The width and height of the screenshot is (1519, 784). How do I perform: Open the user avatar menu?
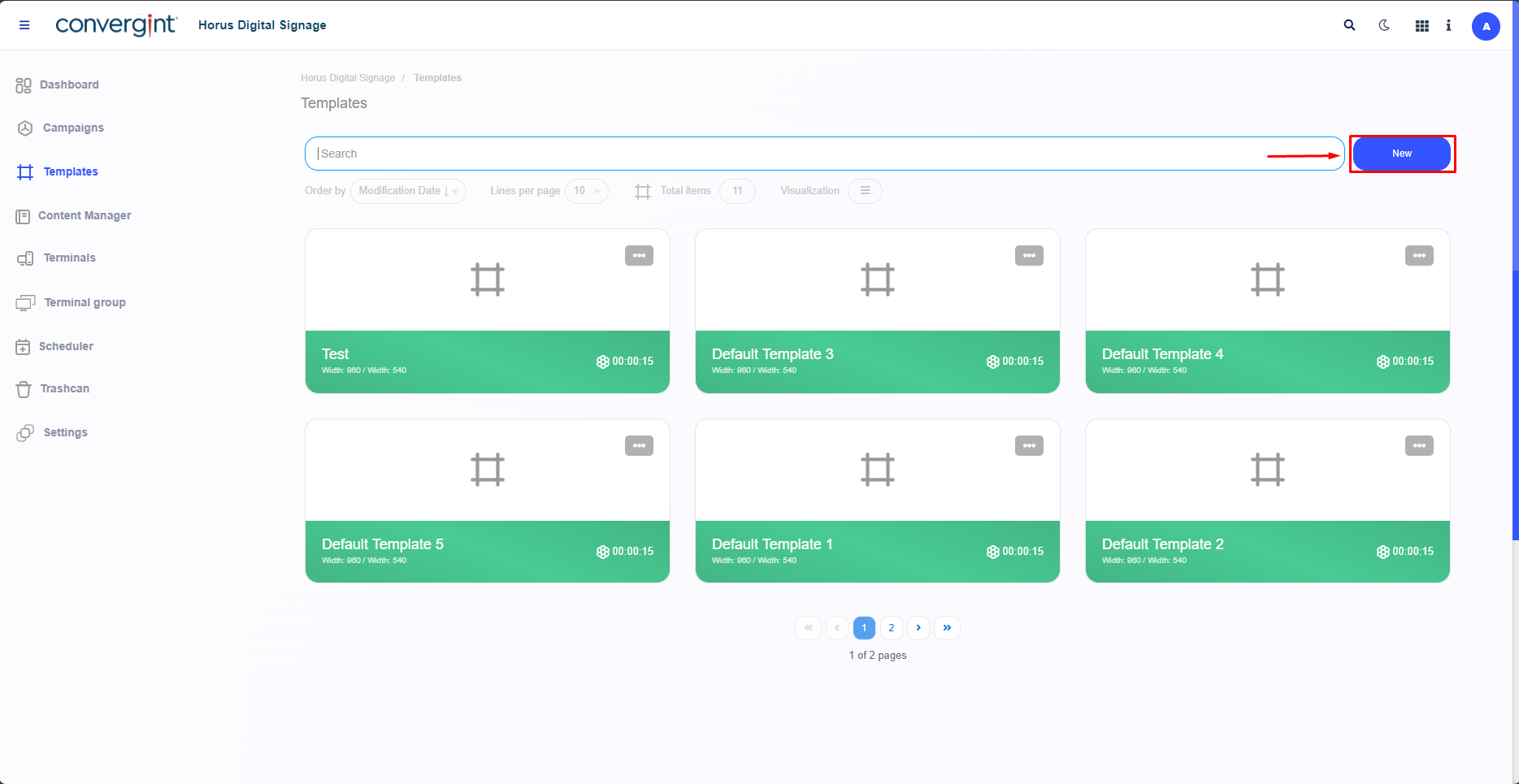(1486, 26)
